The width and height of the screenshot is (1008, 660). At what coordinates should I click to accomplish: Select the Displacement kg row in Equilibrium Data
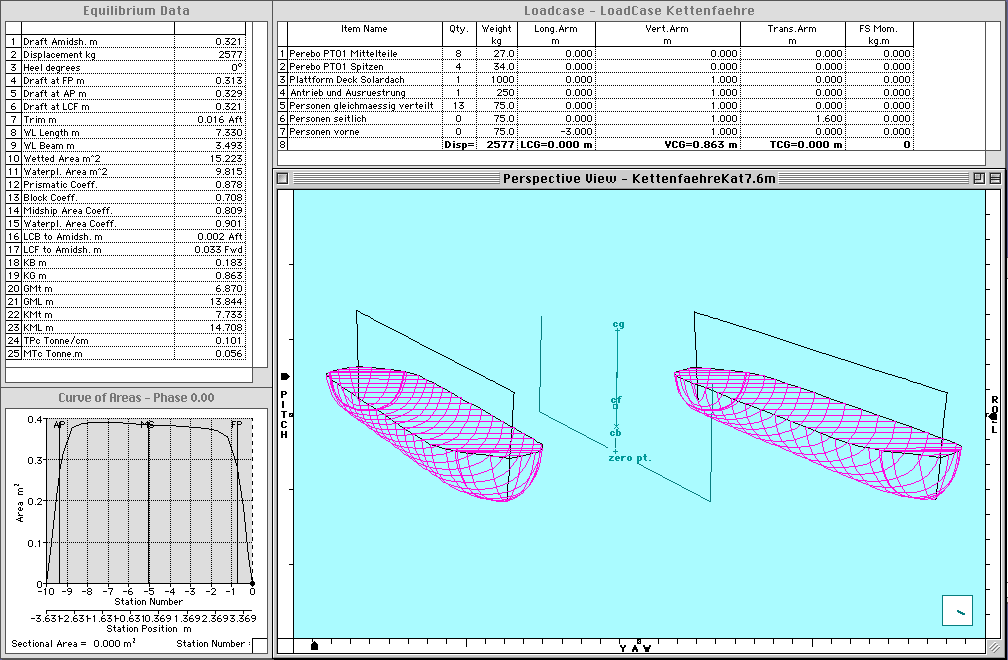(129, 54)
